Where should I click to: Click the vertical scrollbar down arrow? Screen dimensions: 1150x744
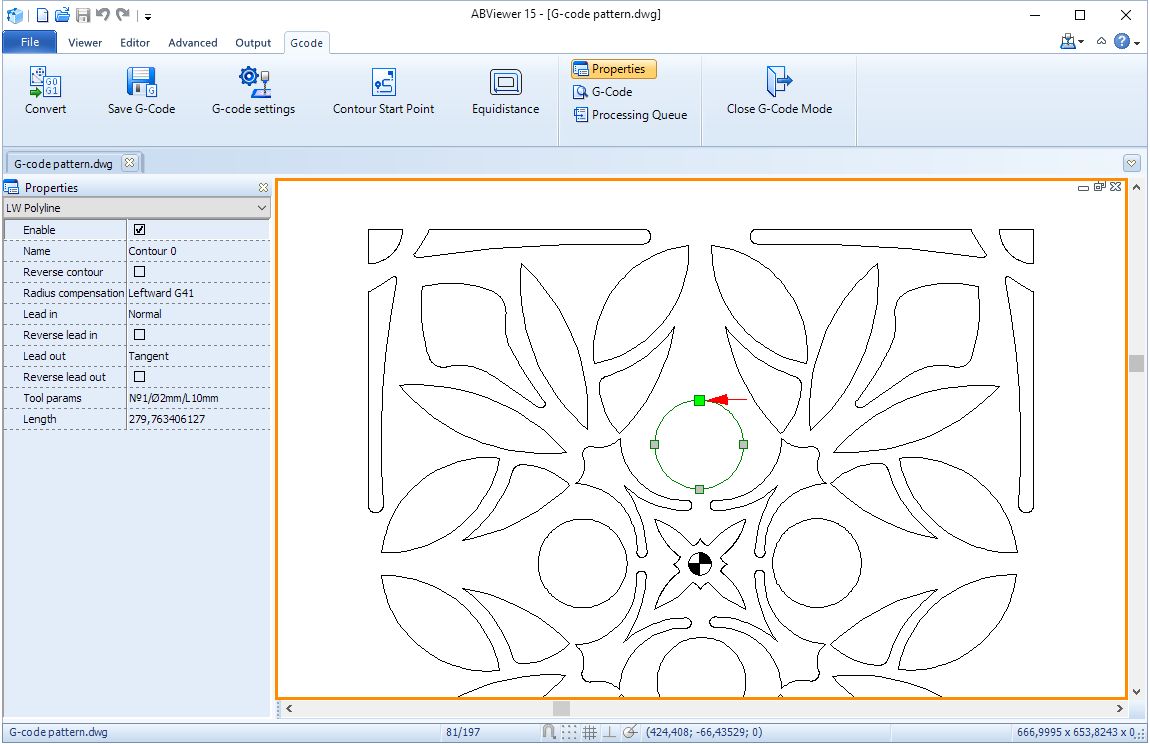pyautogui.click(x=1136, y=691)
